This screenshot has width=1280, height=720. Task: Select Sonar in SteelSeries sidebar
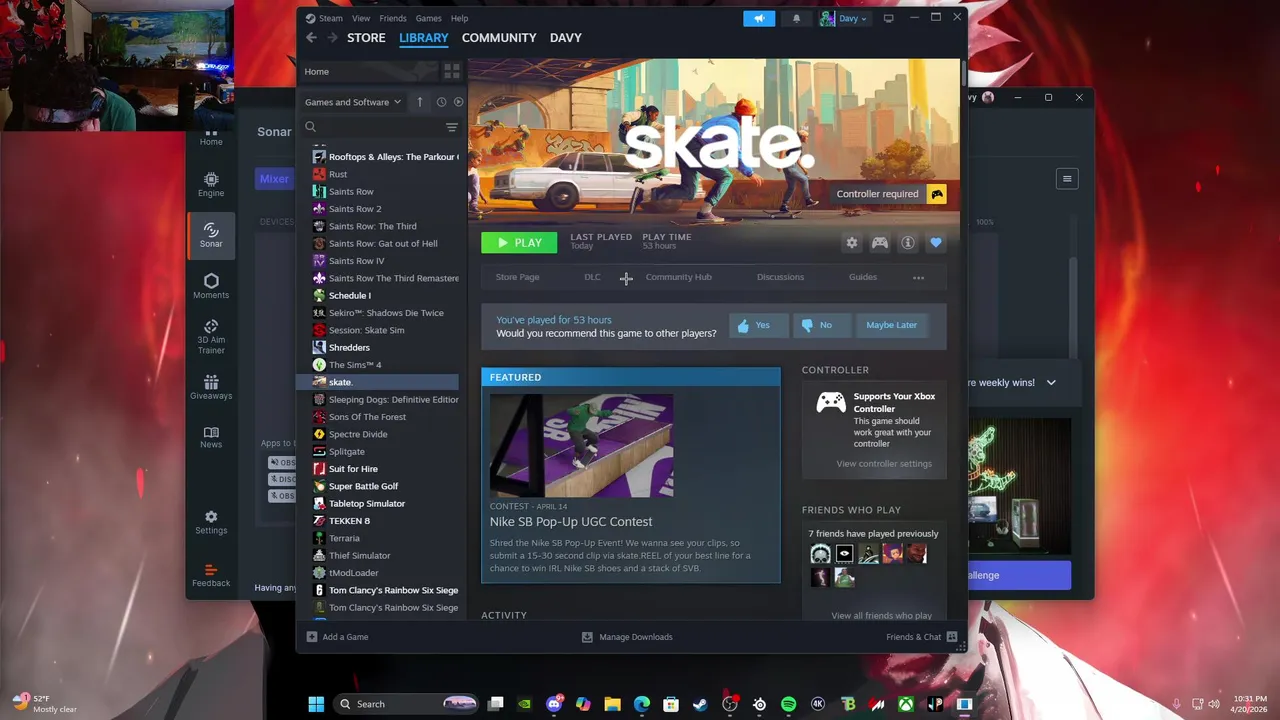[211, 236]
